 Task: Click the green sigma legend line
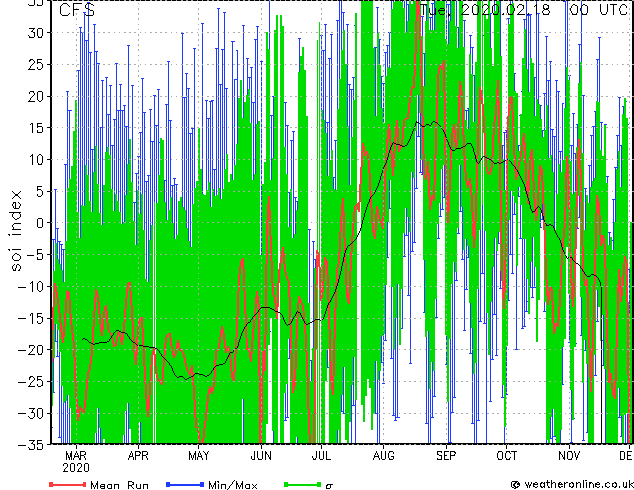click(x=303, y=484)
